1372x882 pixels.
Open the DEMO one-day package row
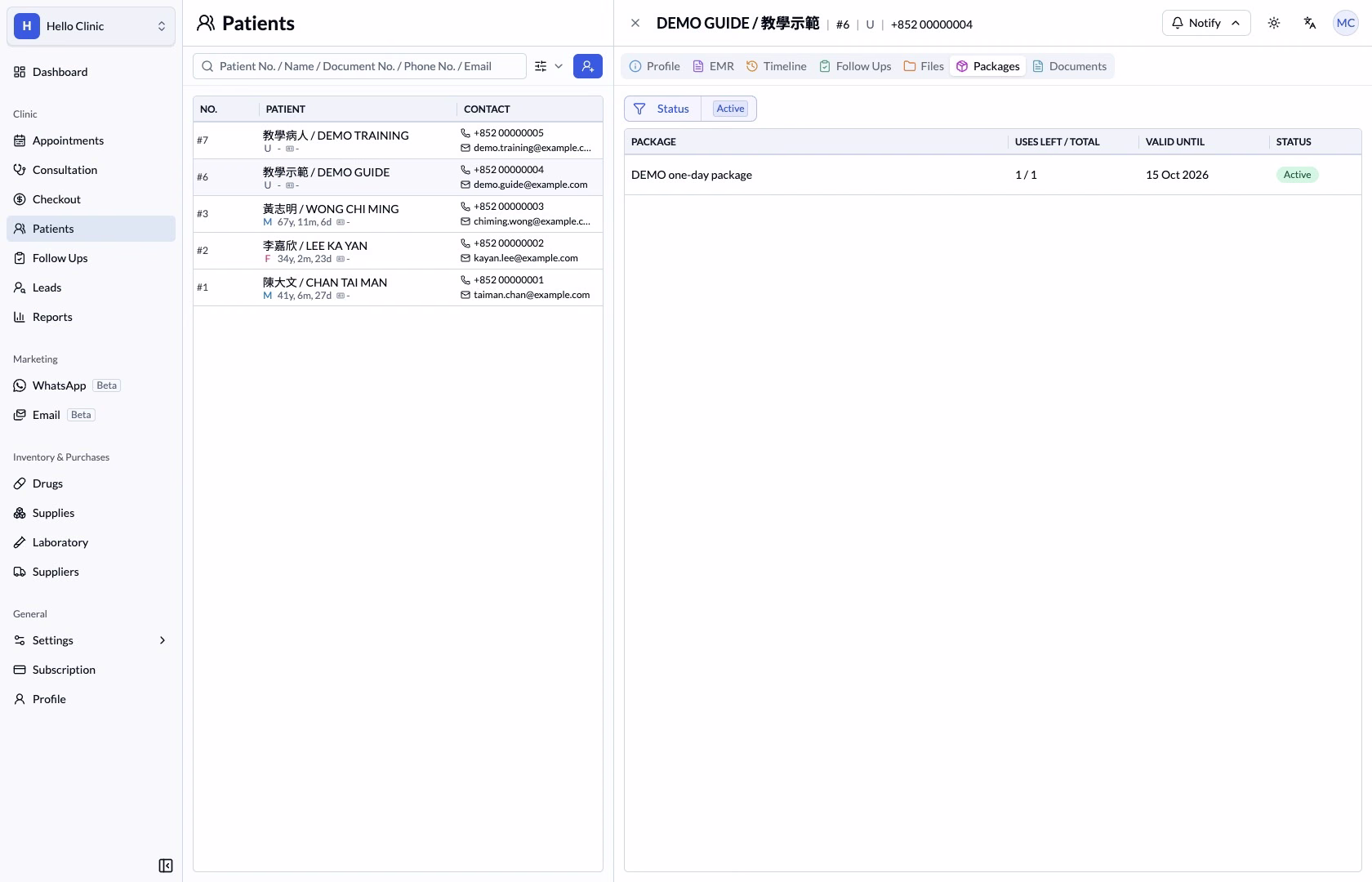point(992,175)
